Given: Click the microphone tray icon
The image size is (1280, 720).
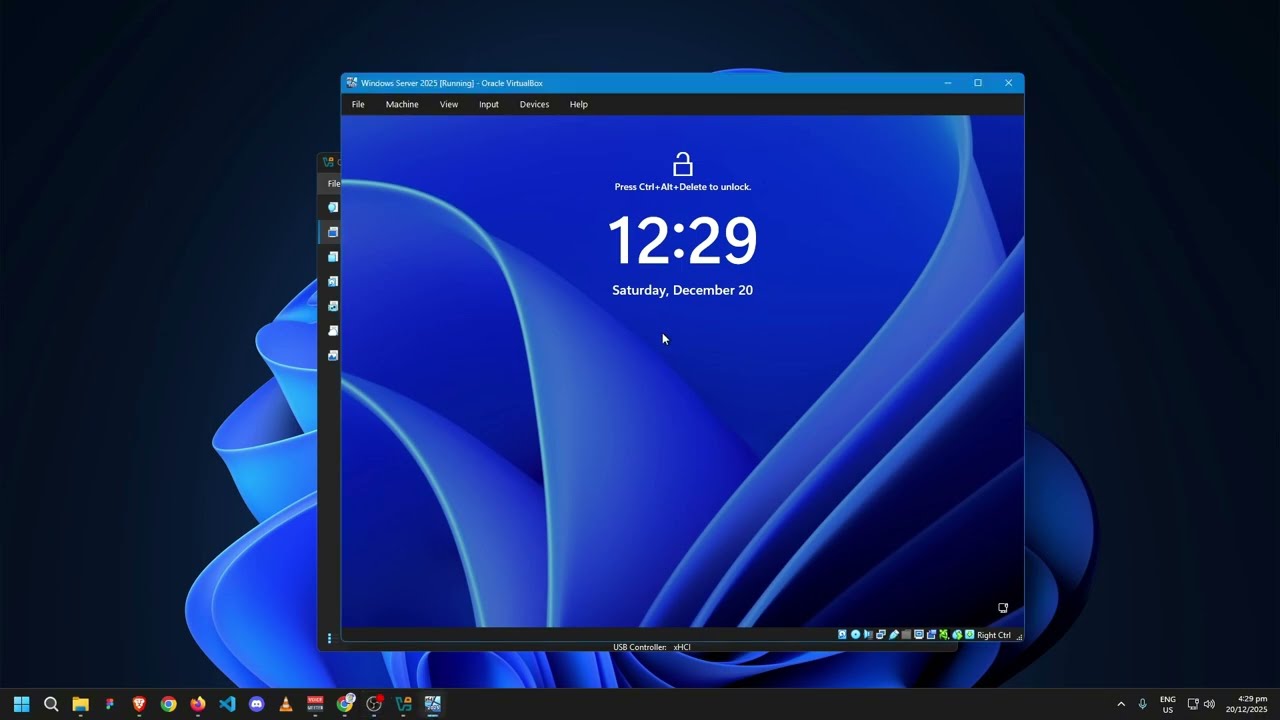Looking at the screenshot, I should point(1143,704).
